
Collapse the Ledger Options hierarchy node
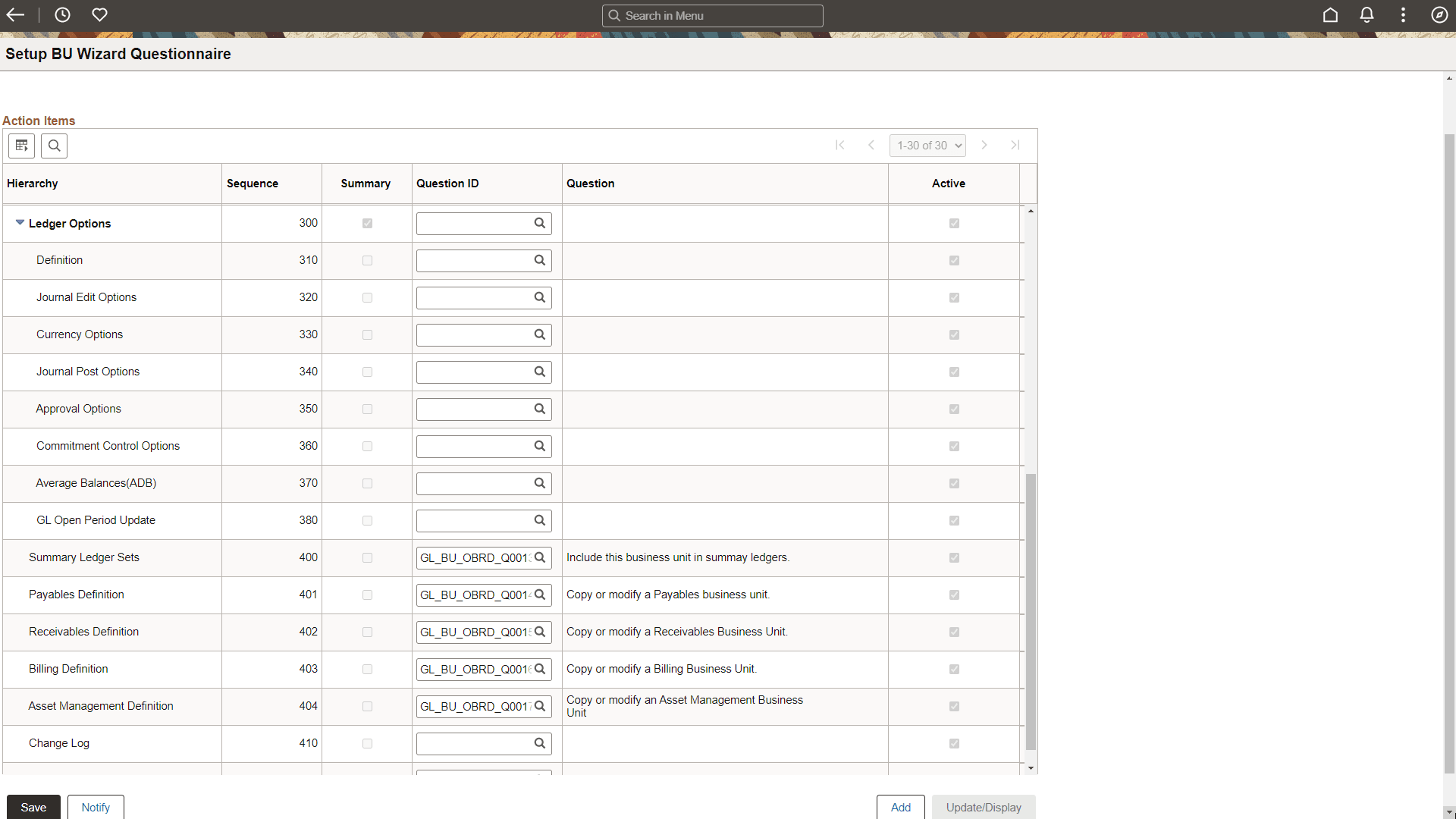click(x=20, y=223)
